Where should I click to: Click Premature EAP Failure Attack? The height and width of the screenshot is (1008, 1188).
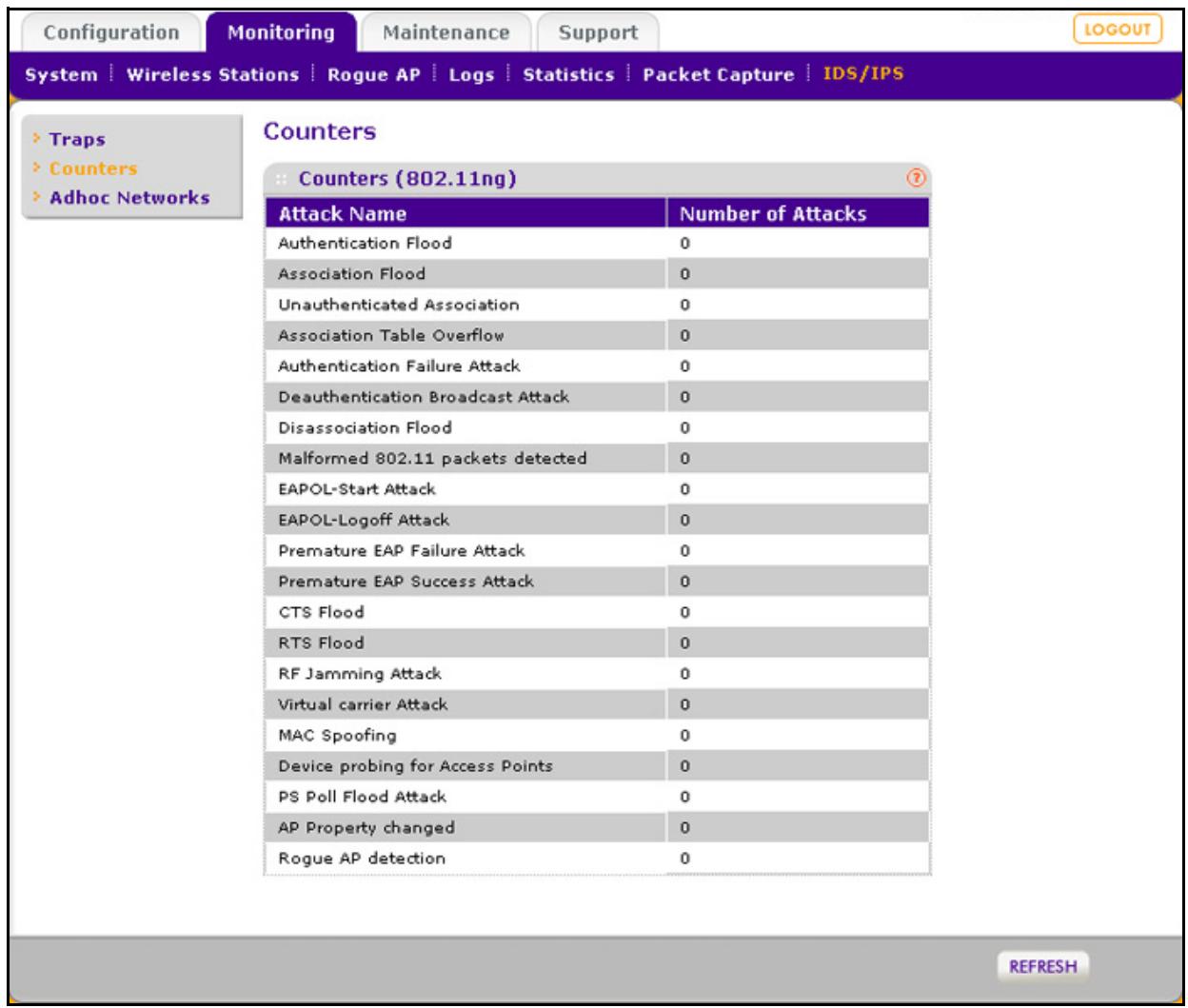click(x=402, y=550)
